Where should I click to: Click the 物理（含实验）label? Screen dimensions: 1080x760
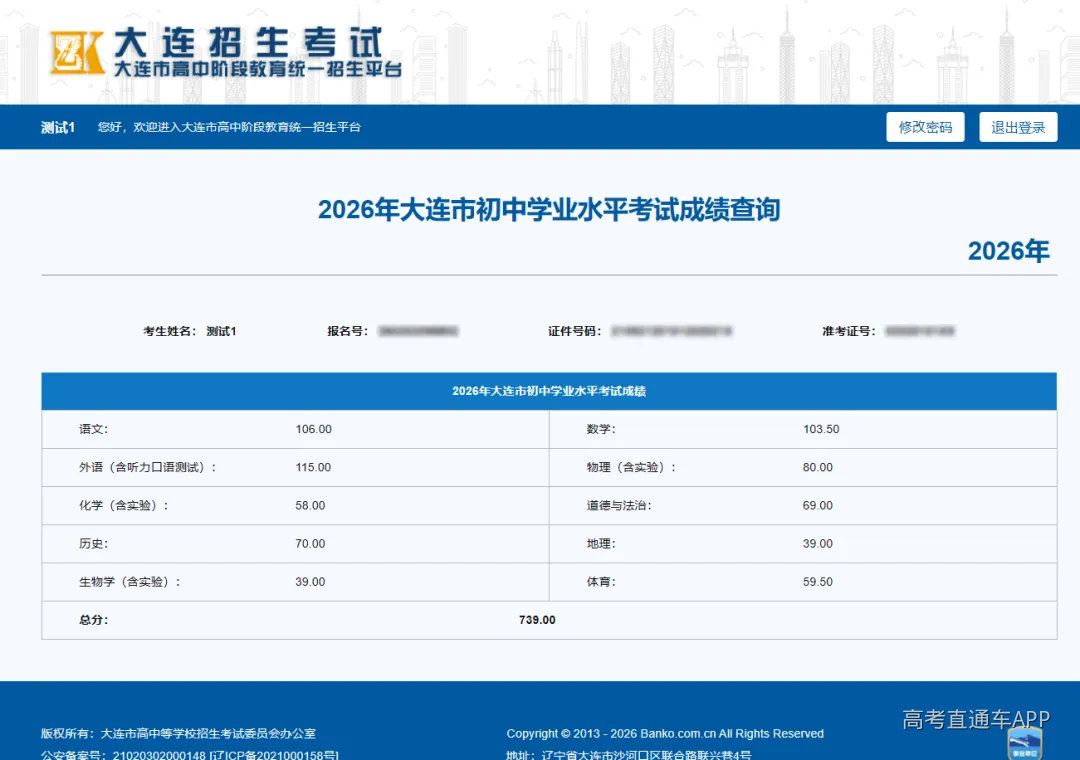pos(631,467)
